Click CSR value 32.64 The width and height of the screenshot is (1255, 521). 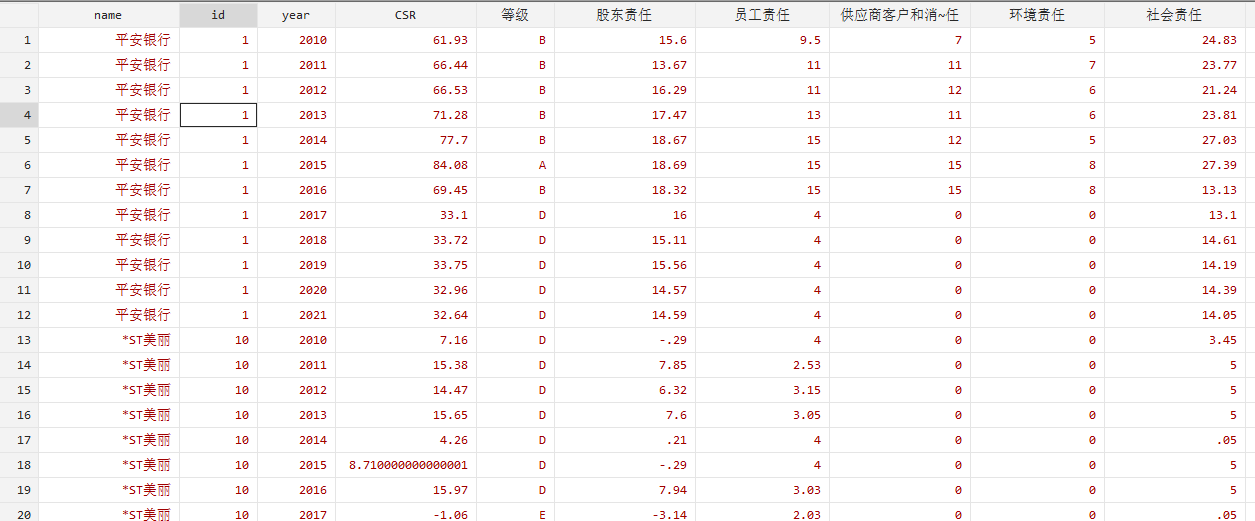(x=451, y=315)
